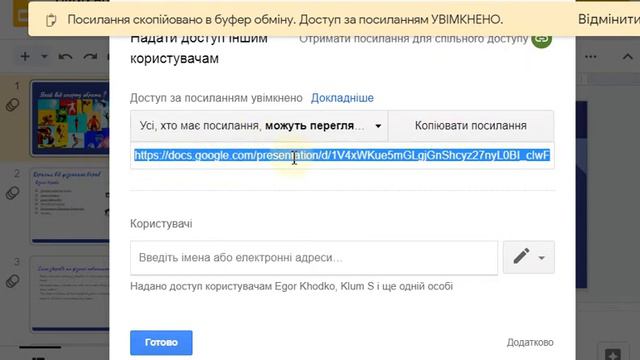The image size is (640, 360).
Task: Click the green get shareable link icon
Action: pos(542,40)
